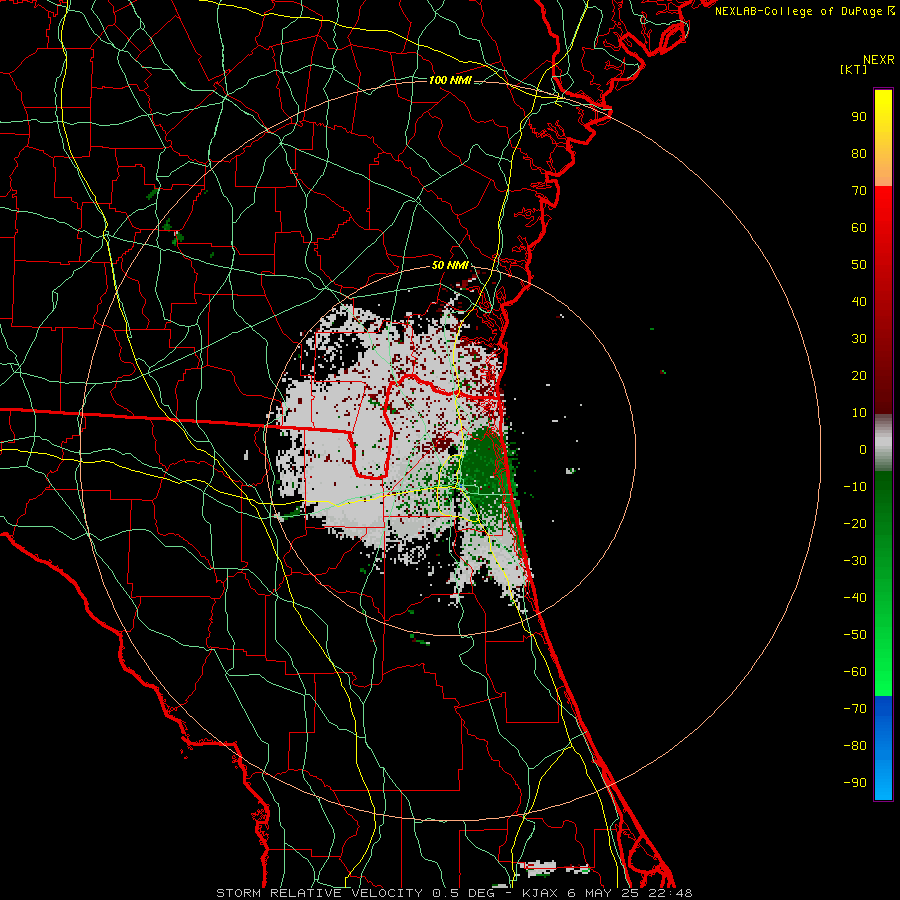Click the 20 value on the velocity scale

point(859,375)
